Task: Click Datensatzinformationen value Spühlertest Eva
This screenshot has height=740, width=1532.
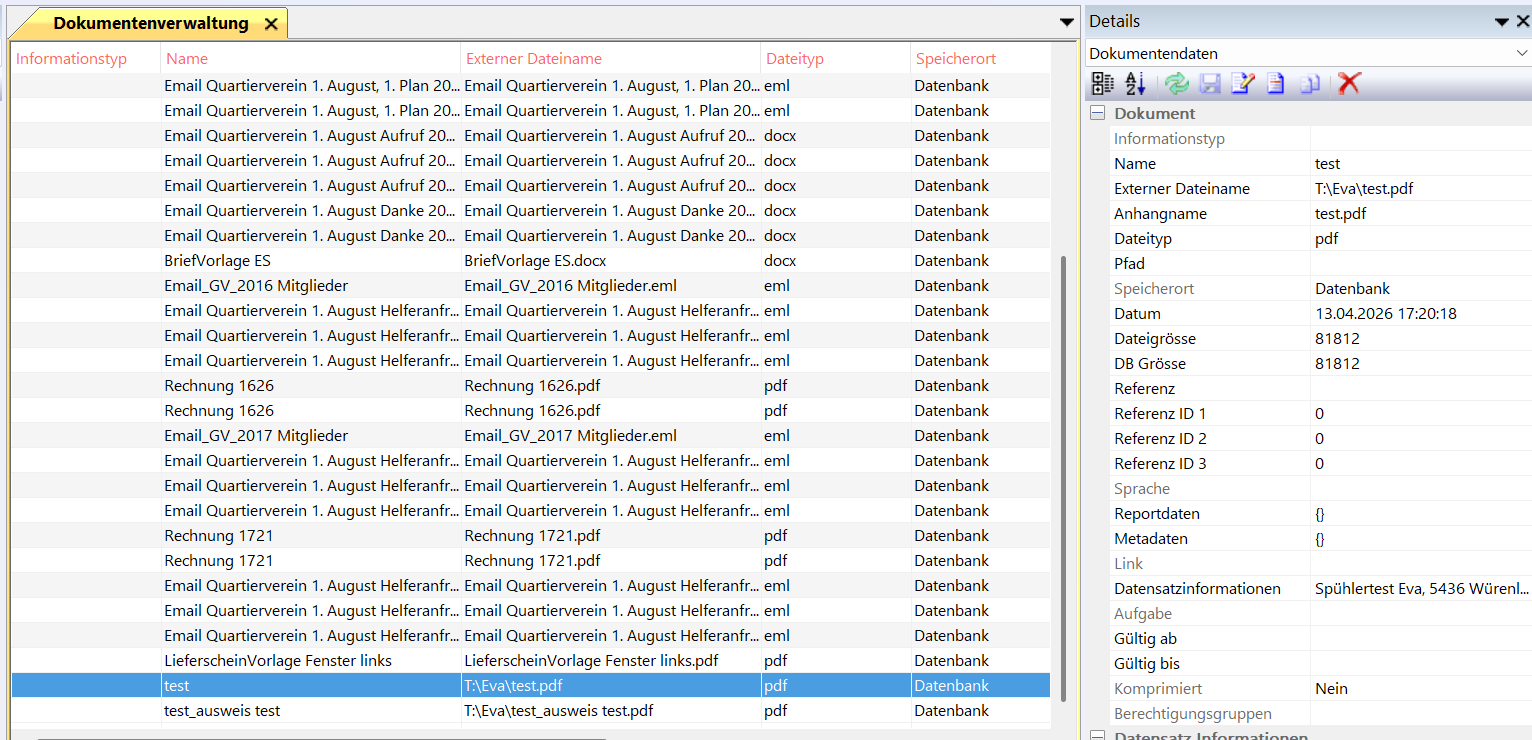Action: 1421,589
